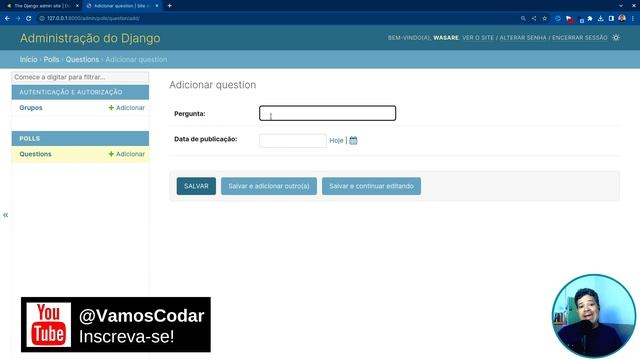Click ENCERRAR SESSÃO to log out
The height and width of the screenshot is (360, 640).
580,38
